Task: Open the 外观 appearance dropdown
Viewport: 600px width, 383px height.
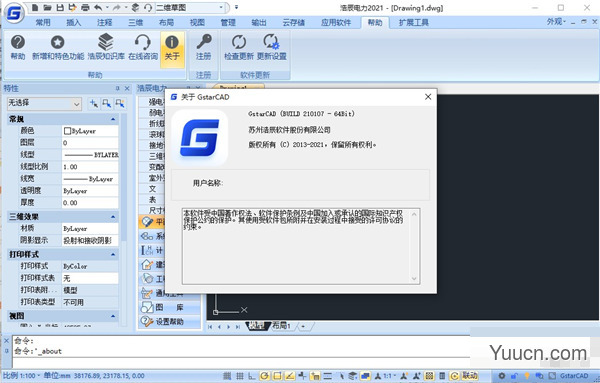Action: [x=556, y=22]
